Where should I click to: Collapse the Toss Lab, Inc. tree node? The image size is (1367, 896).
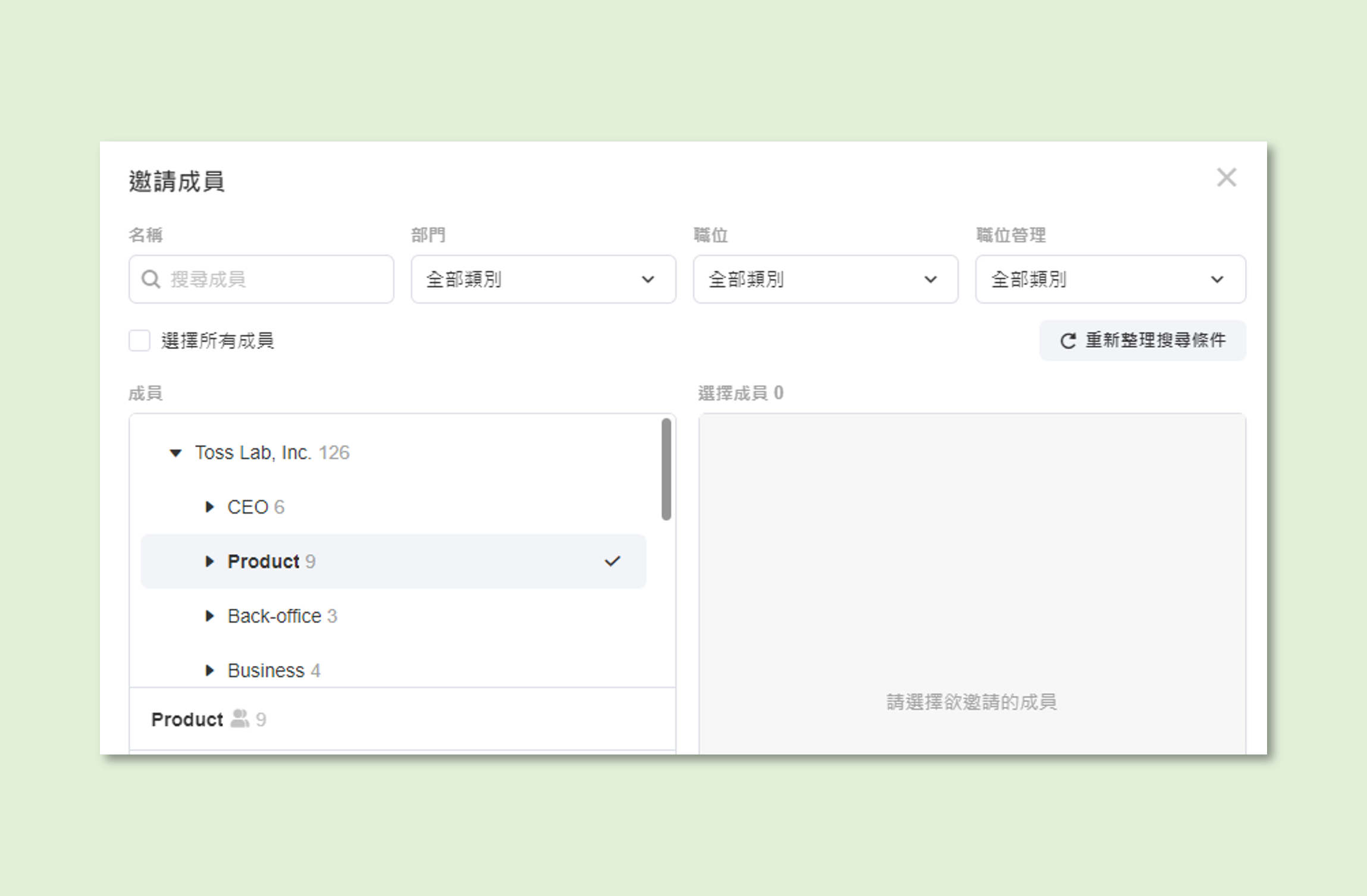pyautogui.click(x=175, y=453)
